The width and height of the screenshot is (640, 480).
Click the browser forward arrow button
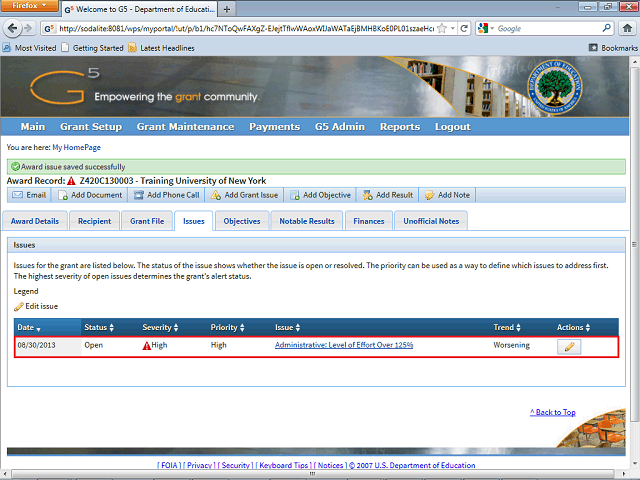(x=28, y=28)
